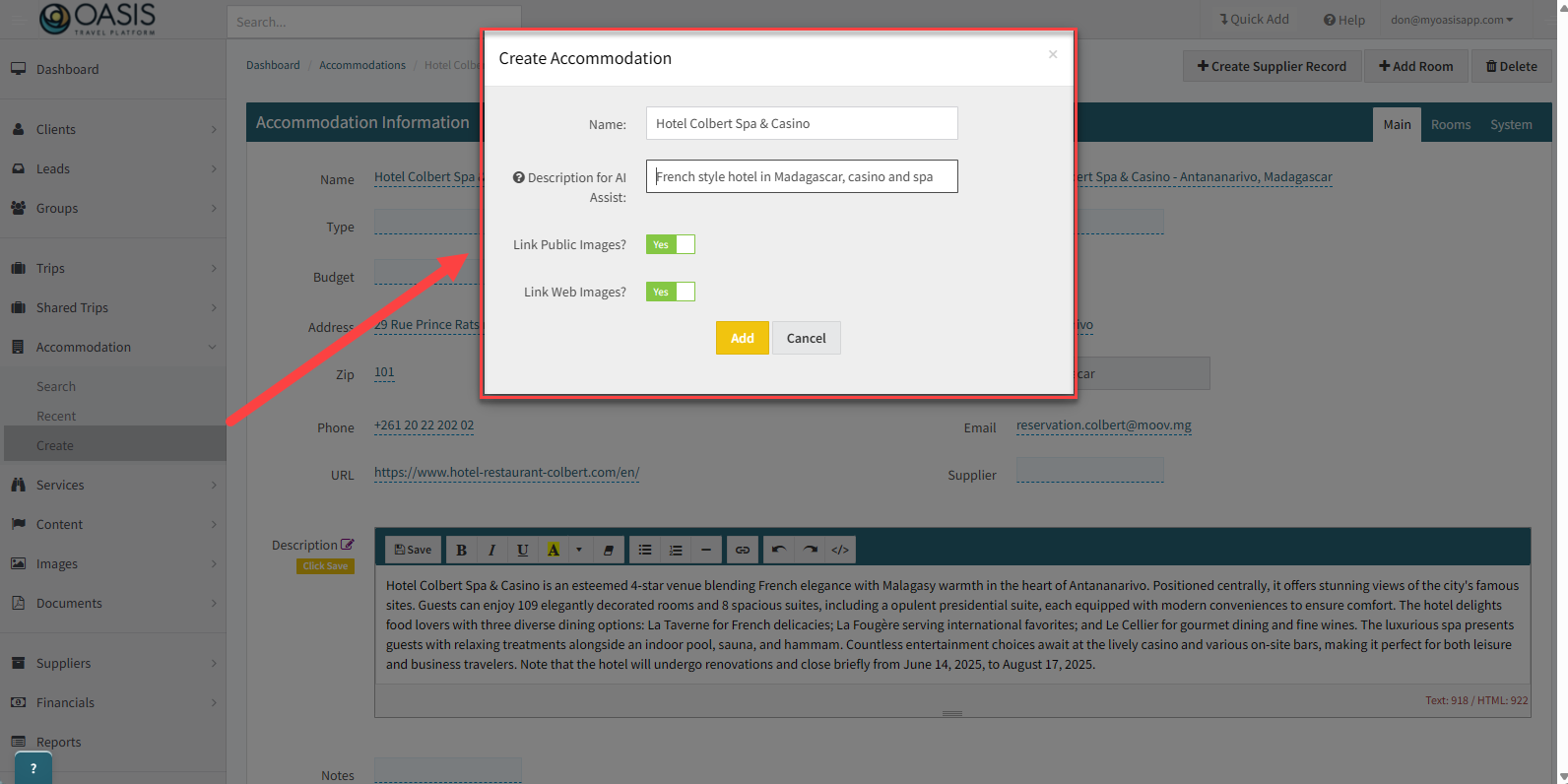
Task: Click Save in description toolbar
Action: [414, 550]
